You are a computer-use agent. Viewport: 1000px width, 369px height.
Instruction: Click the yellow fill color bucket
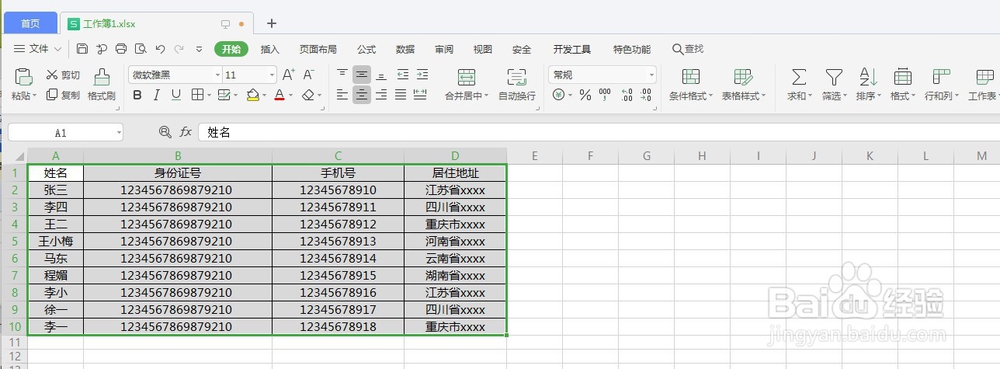253,95
